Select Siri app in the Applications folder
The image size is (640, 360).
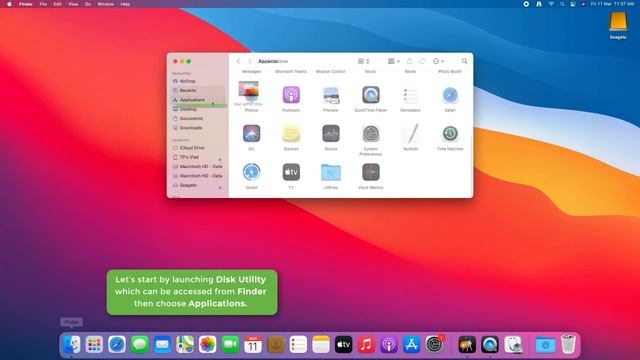tap(251, 133)
